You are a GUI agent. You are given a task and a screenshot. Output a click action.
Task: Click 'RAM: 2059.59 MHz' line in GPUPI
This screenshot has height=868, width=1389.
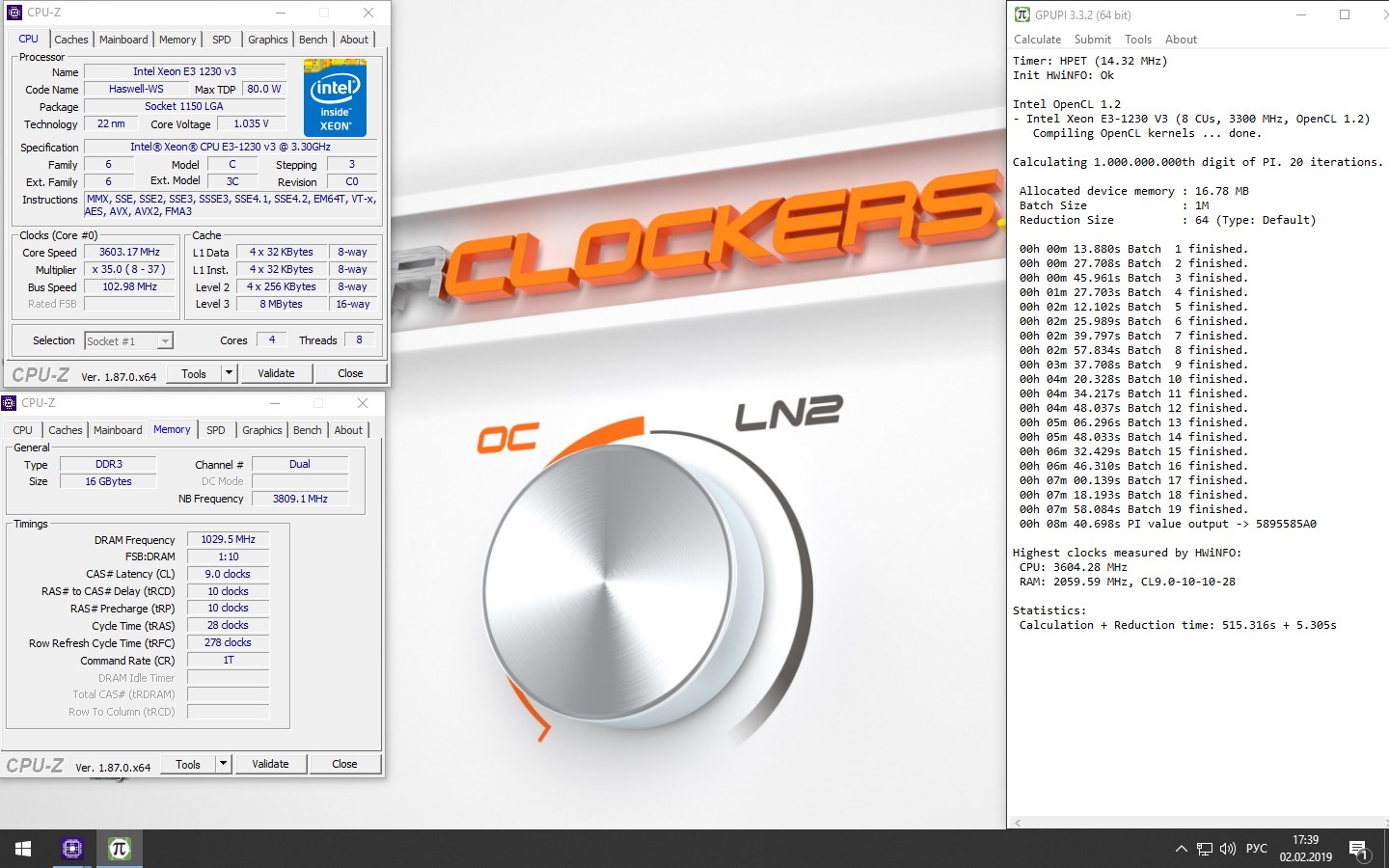[x=1127, y=582]
